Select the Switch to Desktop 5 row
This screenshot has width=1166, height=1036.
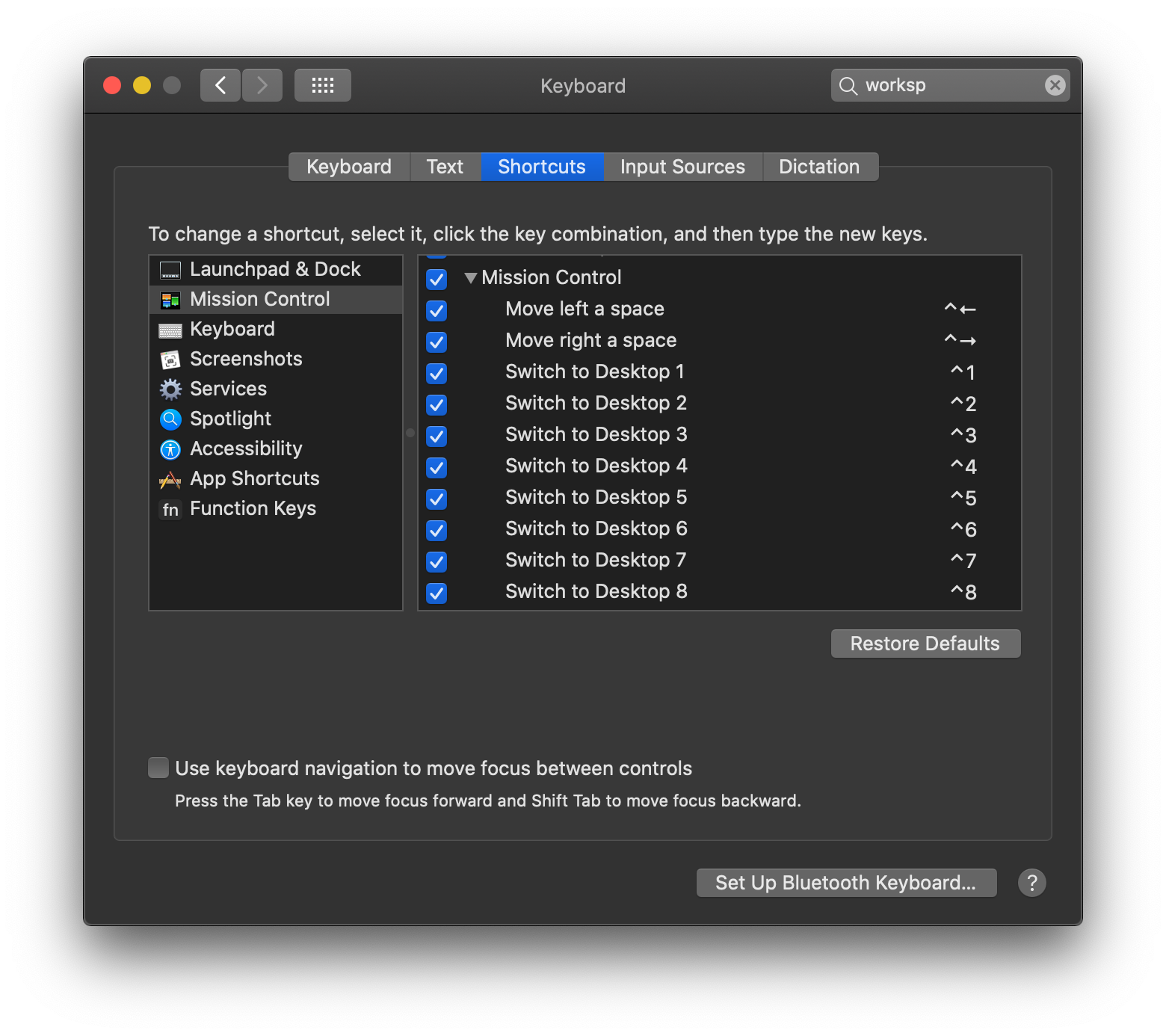coord(719,498)
